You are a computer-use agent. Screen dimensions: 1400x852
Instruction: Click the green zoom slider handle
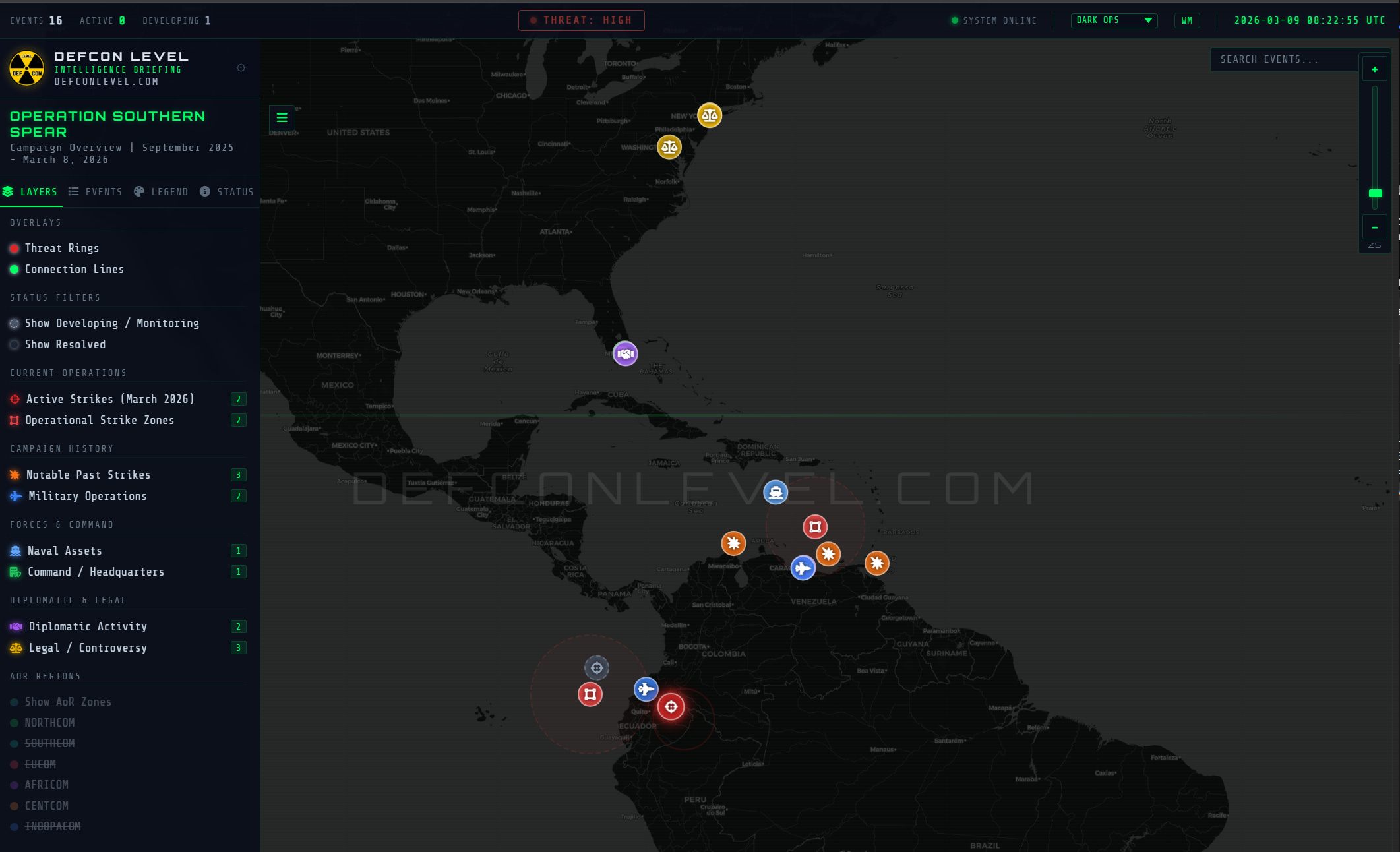pyautogui.click(x=1375, y=193)
